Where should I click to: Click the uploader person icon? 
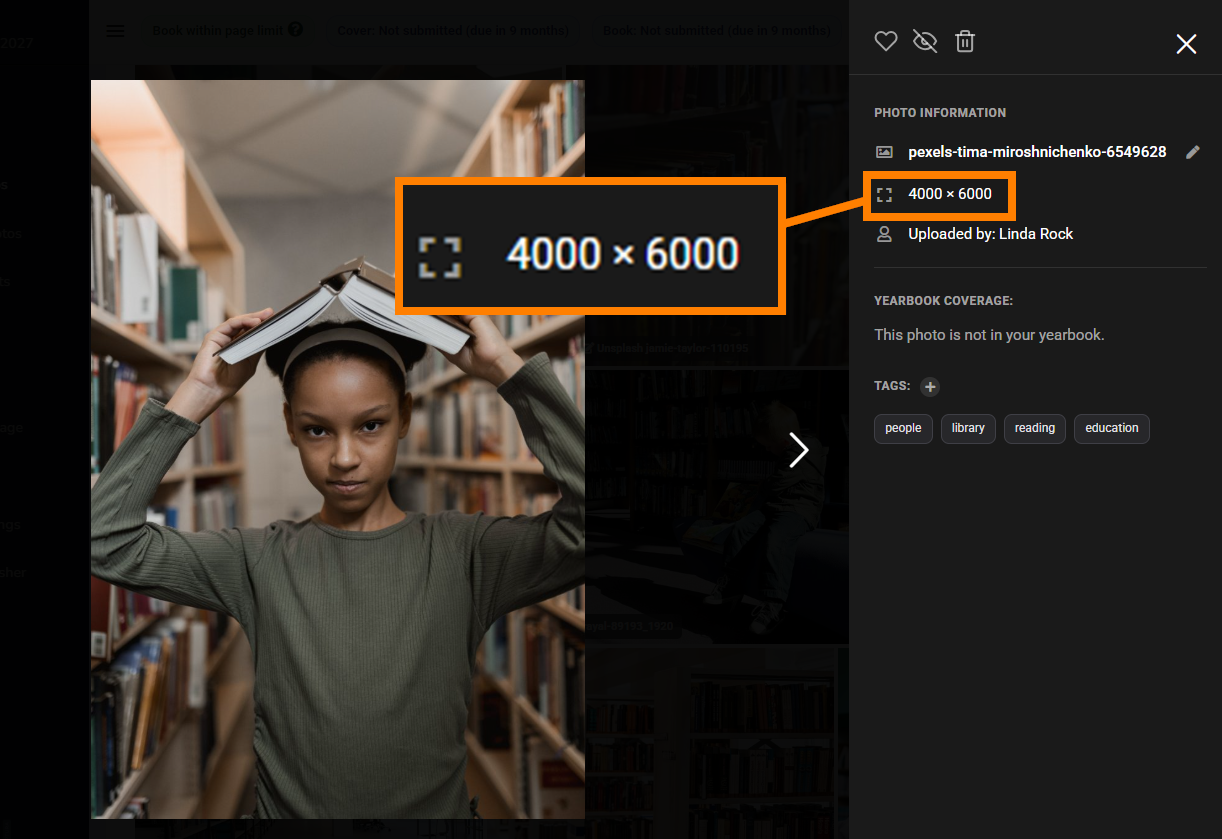click(884, 234)
